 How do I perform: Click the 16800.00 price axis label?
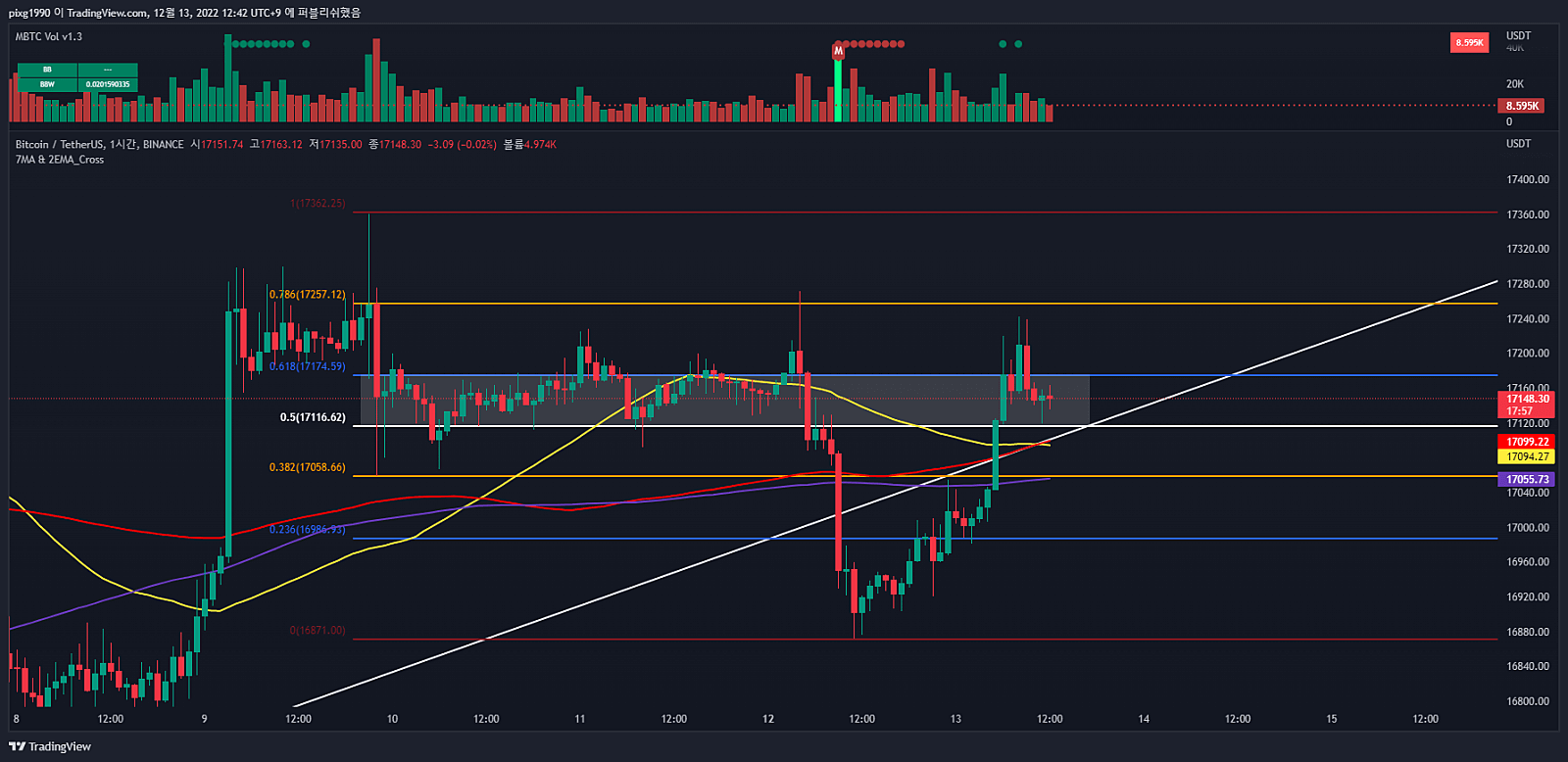coord(1528,701)
